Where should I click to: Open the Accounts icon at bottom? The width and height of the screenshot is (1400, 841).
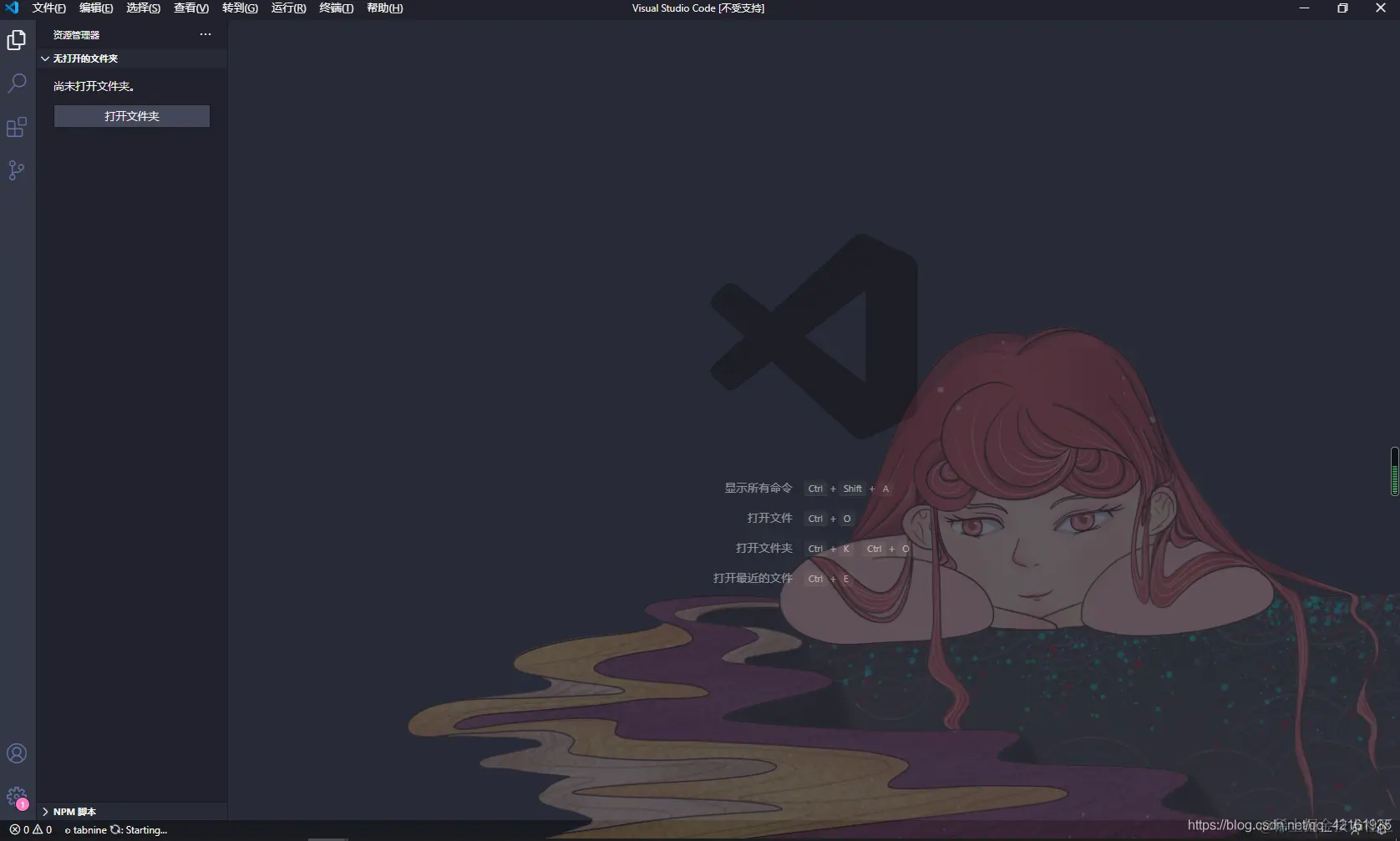(17, 753)
